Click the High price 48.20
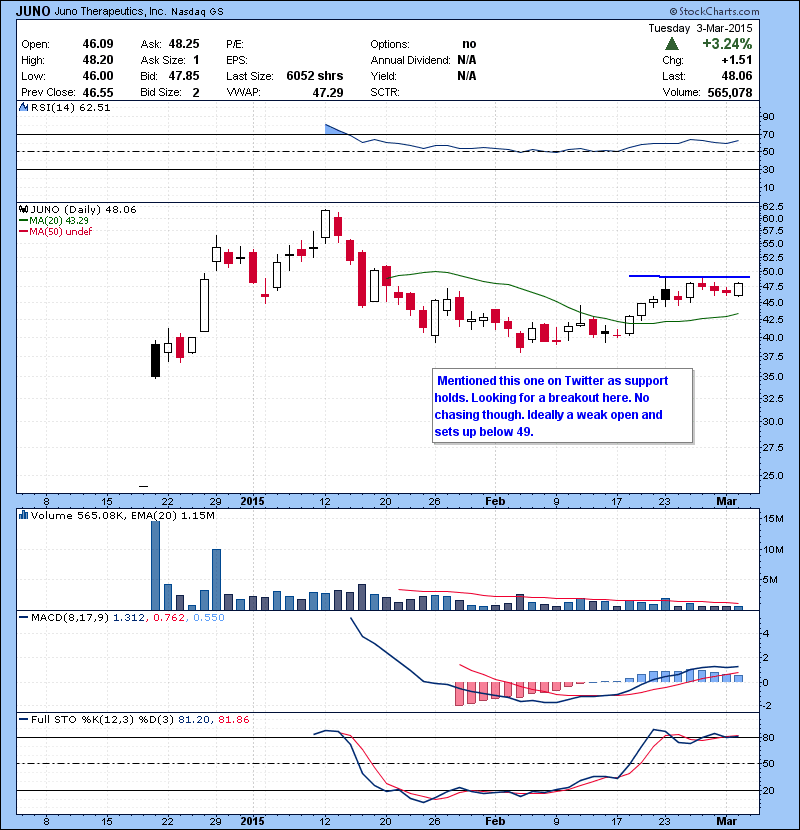Screen dimensions: 800x830 tap(98, 60)
